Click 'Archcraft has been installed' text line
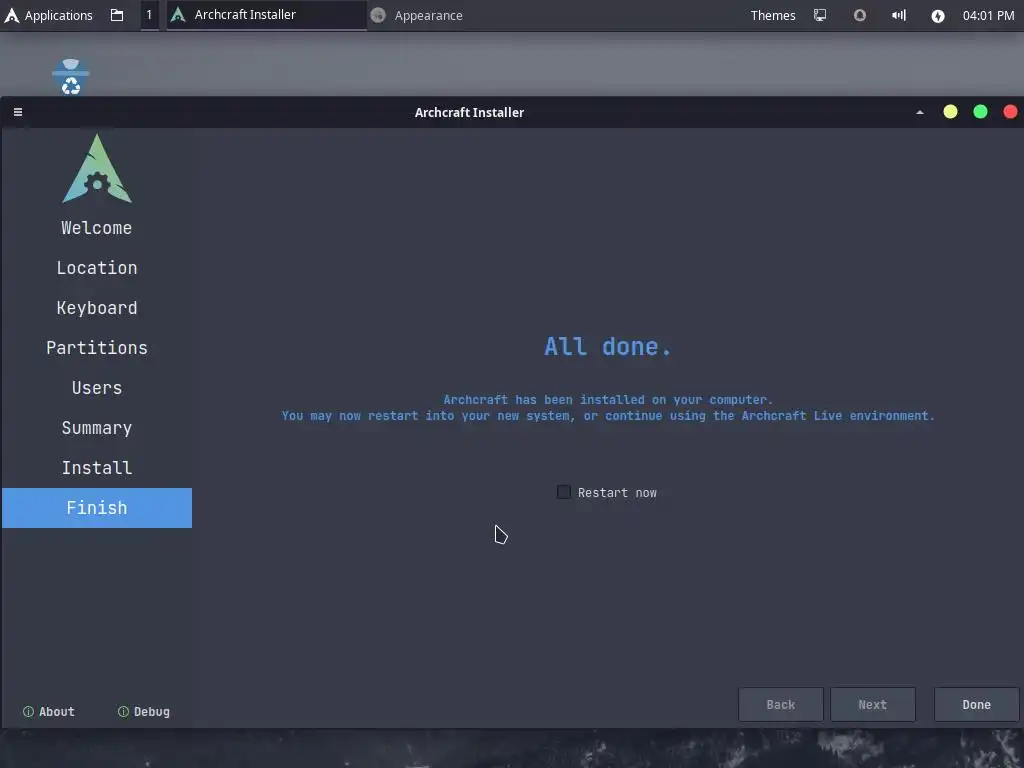 pyautogui.click(x=608, y=400)
